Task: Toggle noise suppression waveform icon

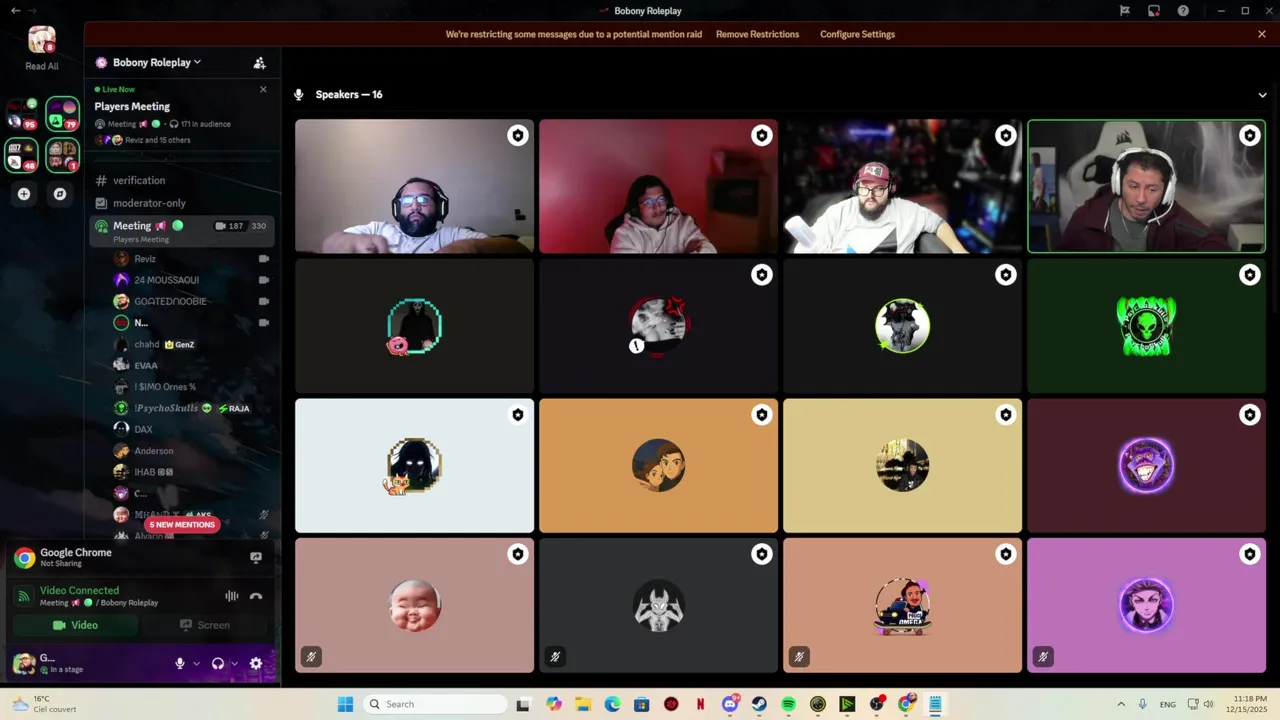Action: tap(232, 596)
